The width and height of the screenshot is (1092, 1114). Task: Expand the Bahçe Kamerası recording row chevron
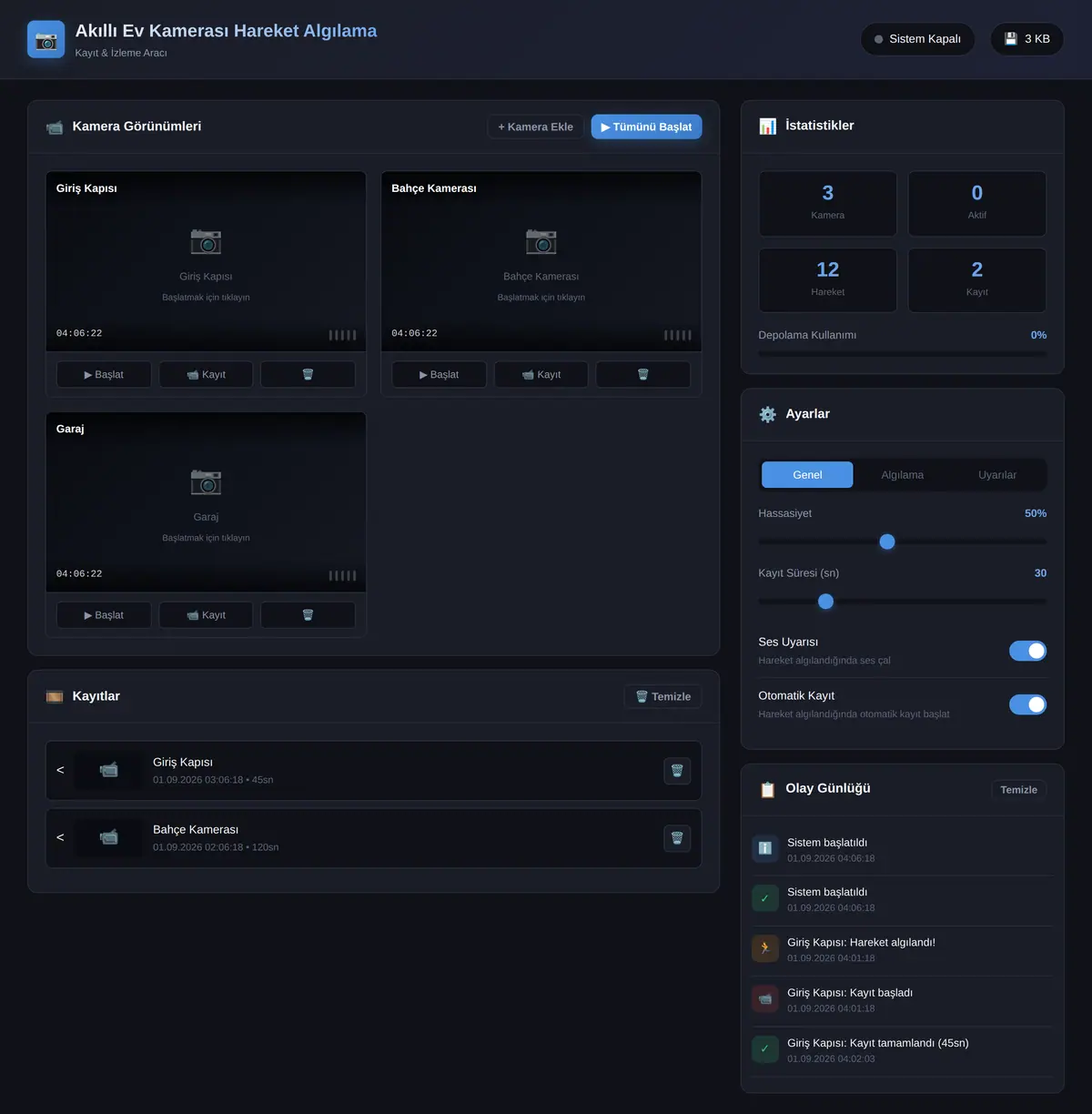coord(60,837)
